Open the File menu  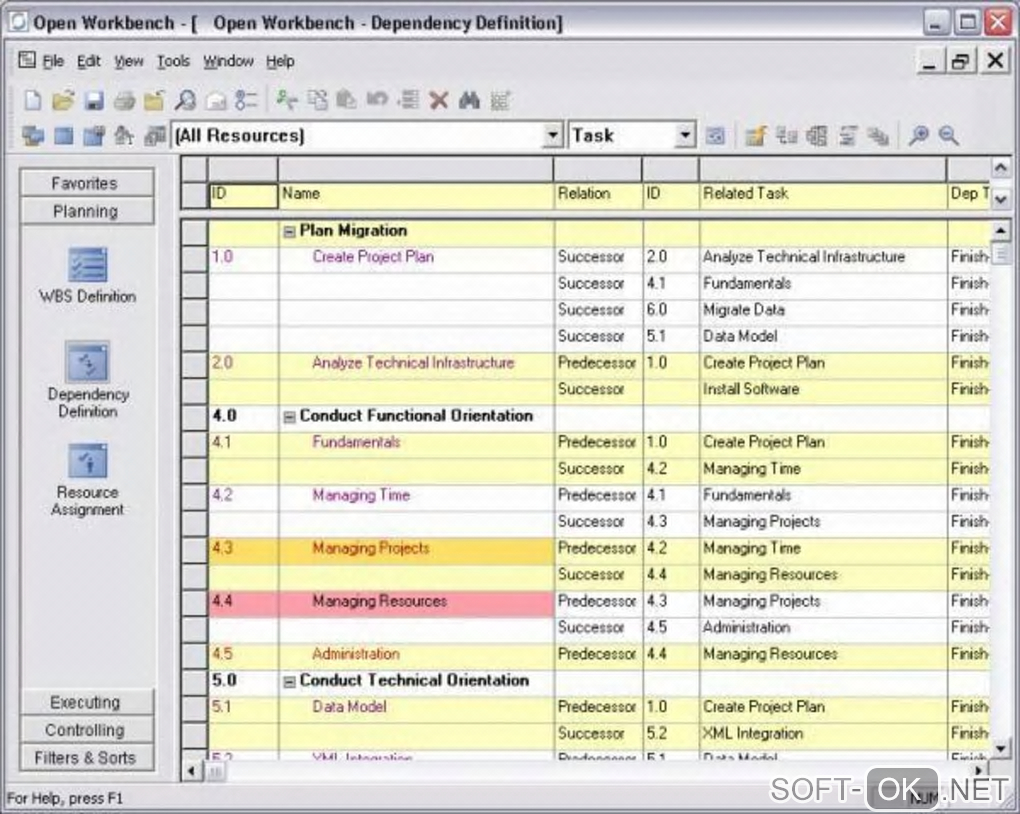tap(53, 61)
